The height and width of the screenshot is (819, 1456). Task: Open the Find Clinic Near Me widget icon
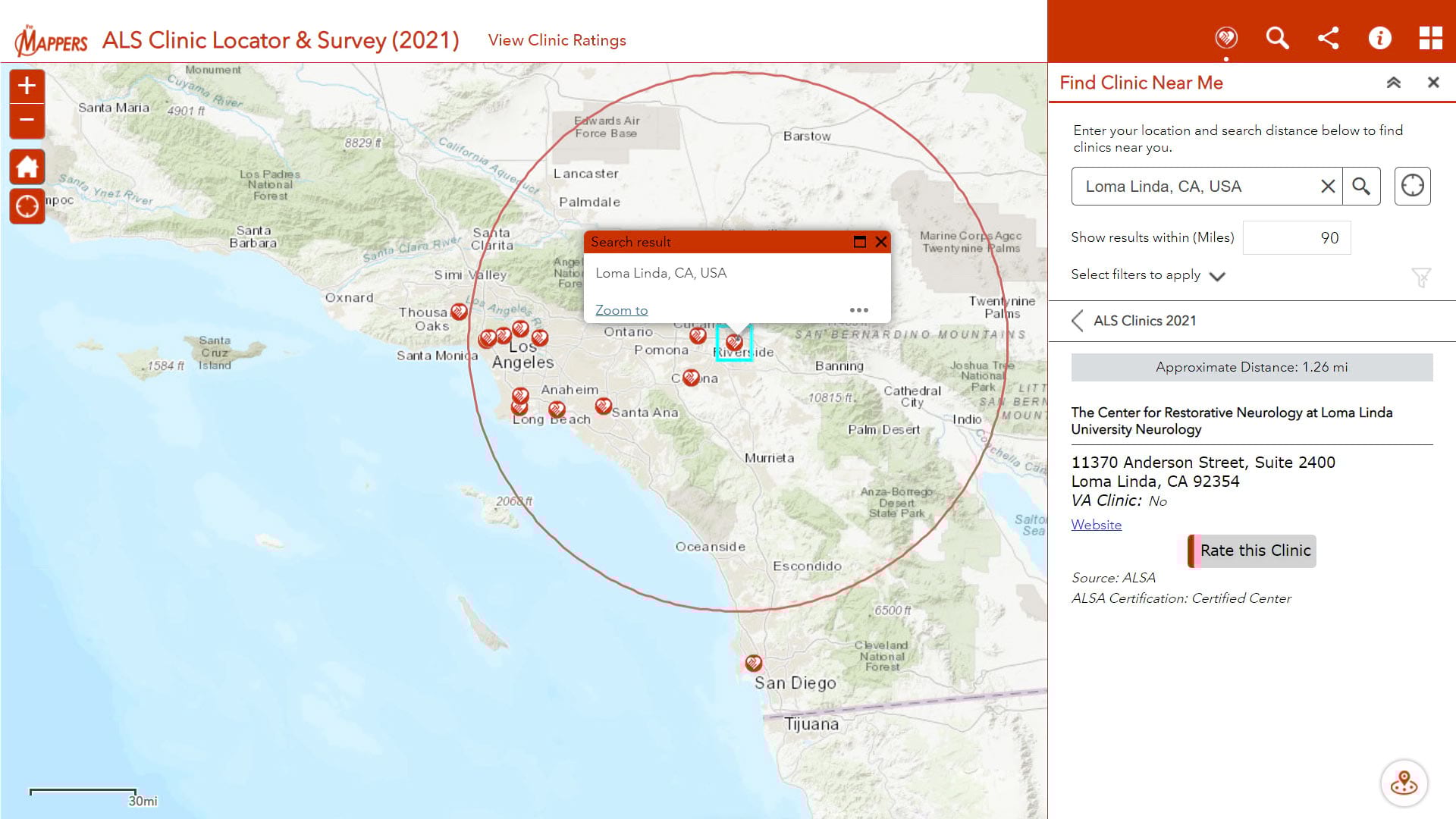(x=1225, y=38)
